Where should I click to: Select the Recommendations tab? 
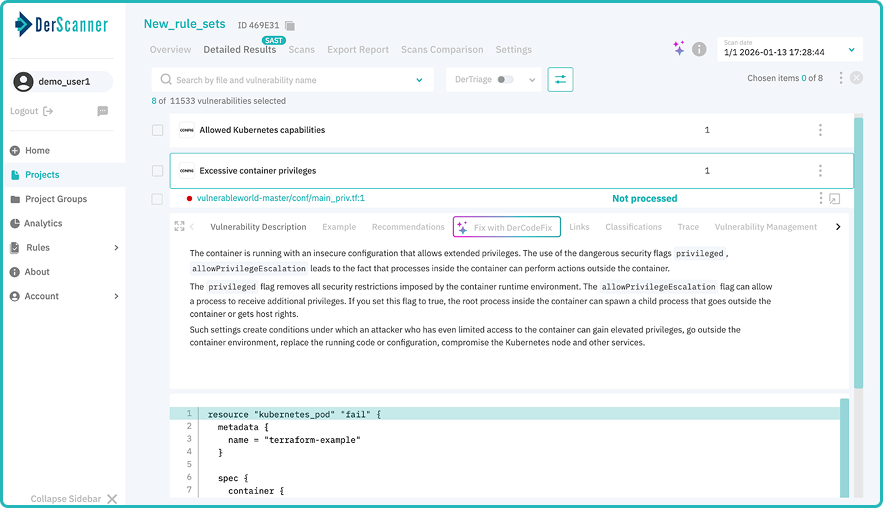408,226
